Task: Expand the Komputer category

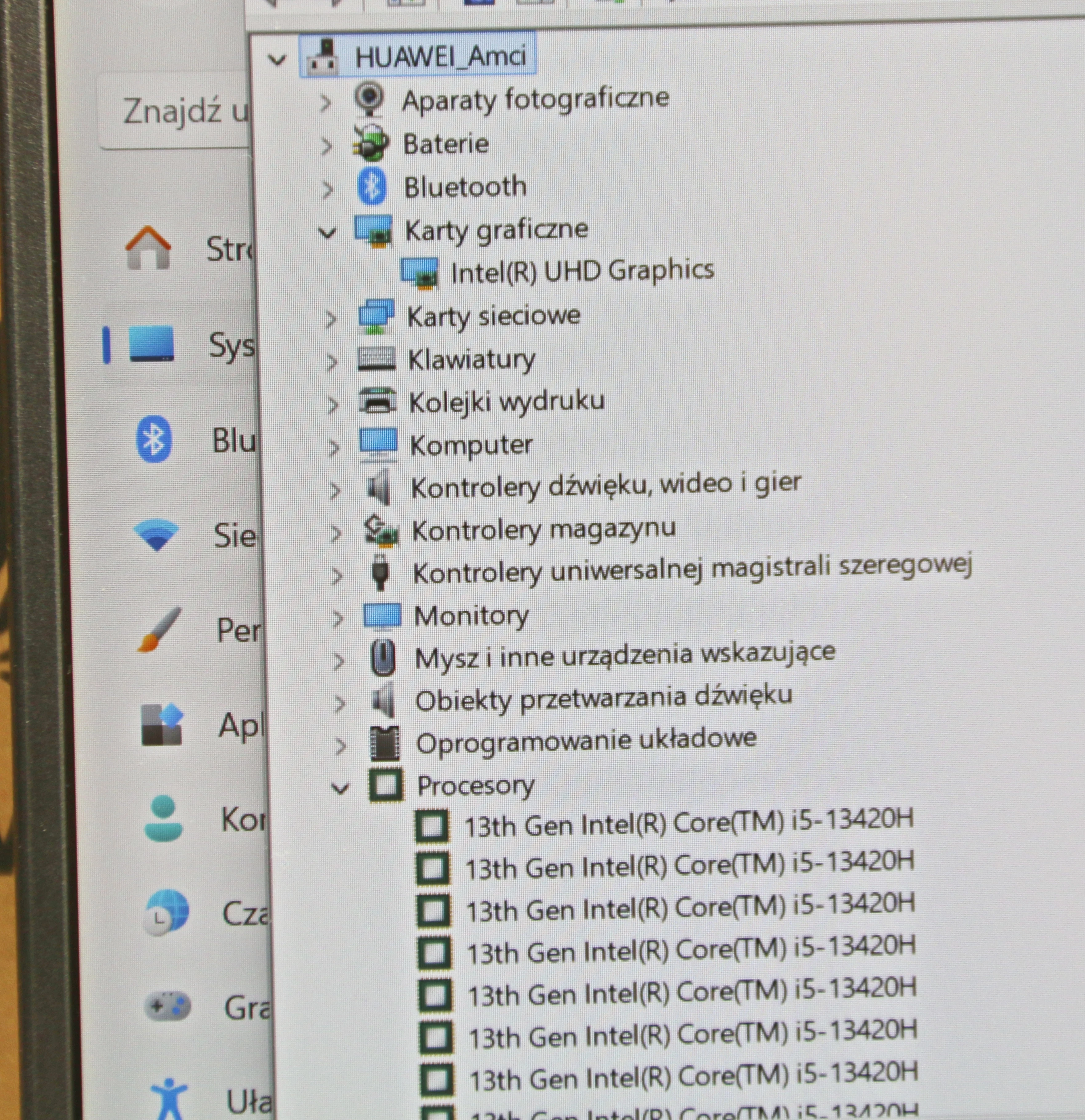Action: (x=334, y=447)
